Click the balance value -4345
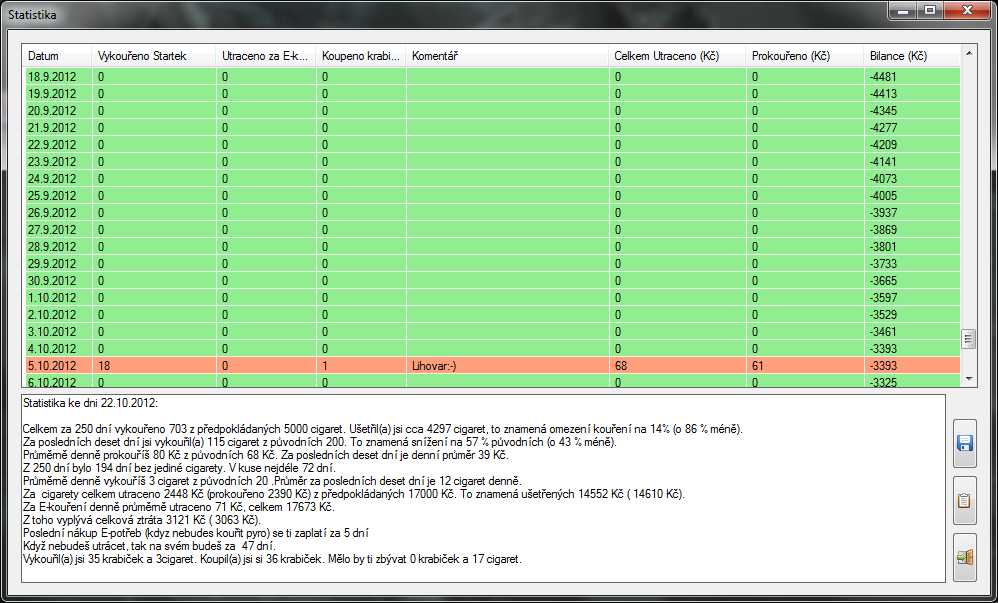The image size is (998, 603). [883, 111]
